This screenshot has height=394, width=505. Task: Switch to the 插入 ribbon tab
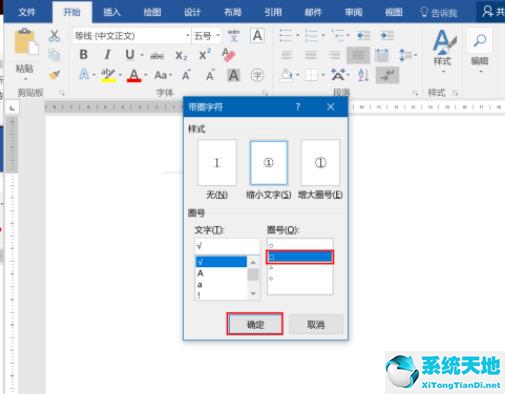coord(112,12)
